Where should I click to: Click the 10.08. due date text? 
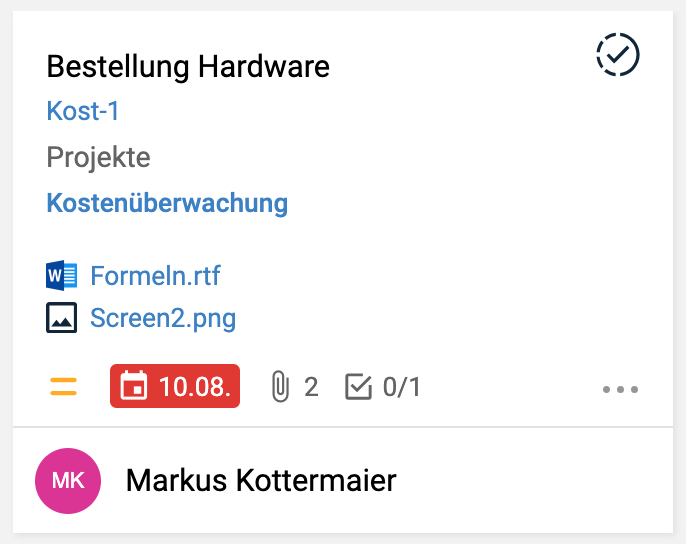pos(195,387)
